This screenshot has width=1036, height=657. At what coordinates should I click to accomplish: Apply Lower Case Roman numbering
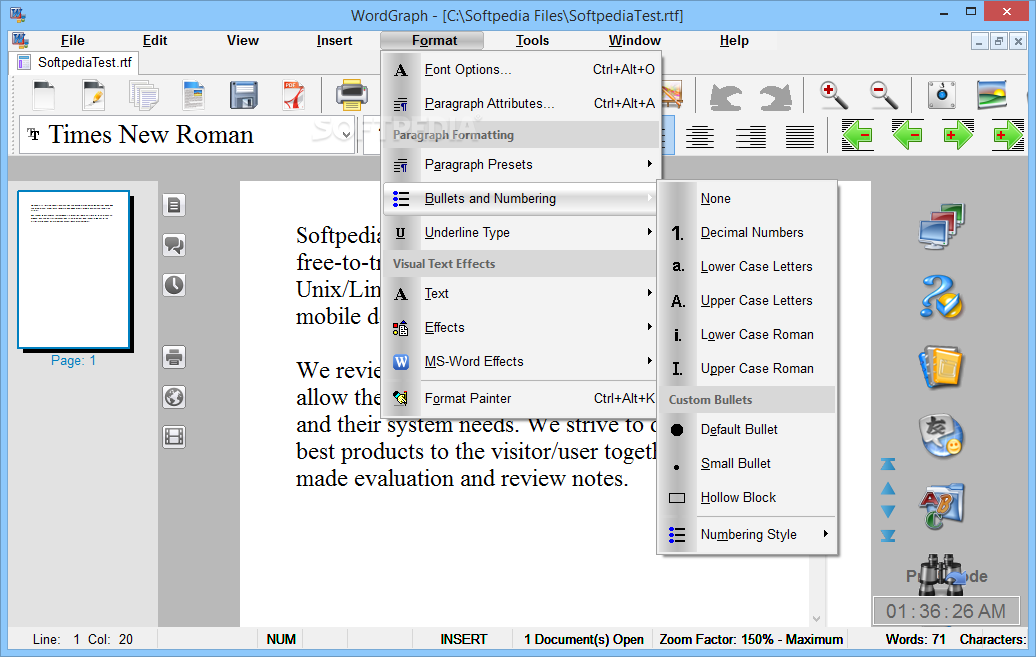748,334
